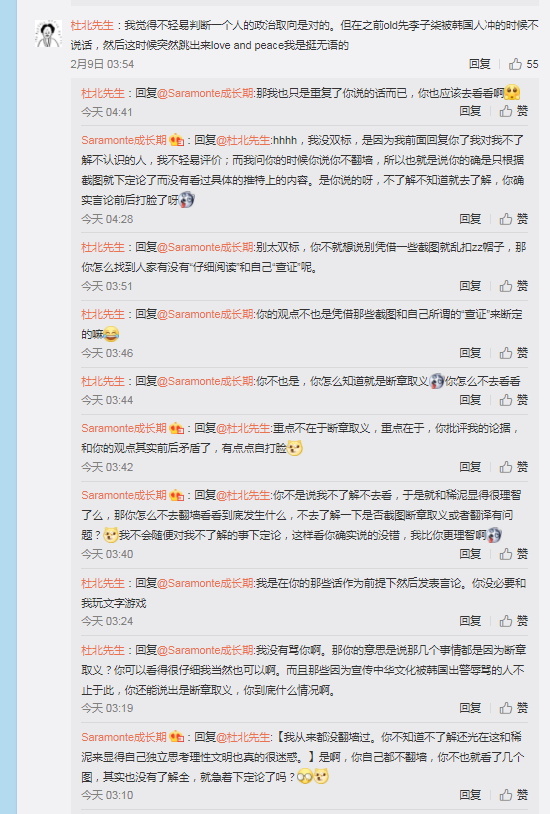Reply to the top comment dated 2月9日 03:54
The width and height of the screenshot is (550, 814).
click(x=479, y=64)
